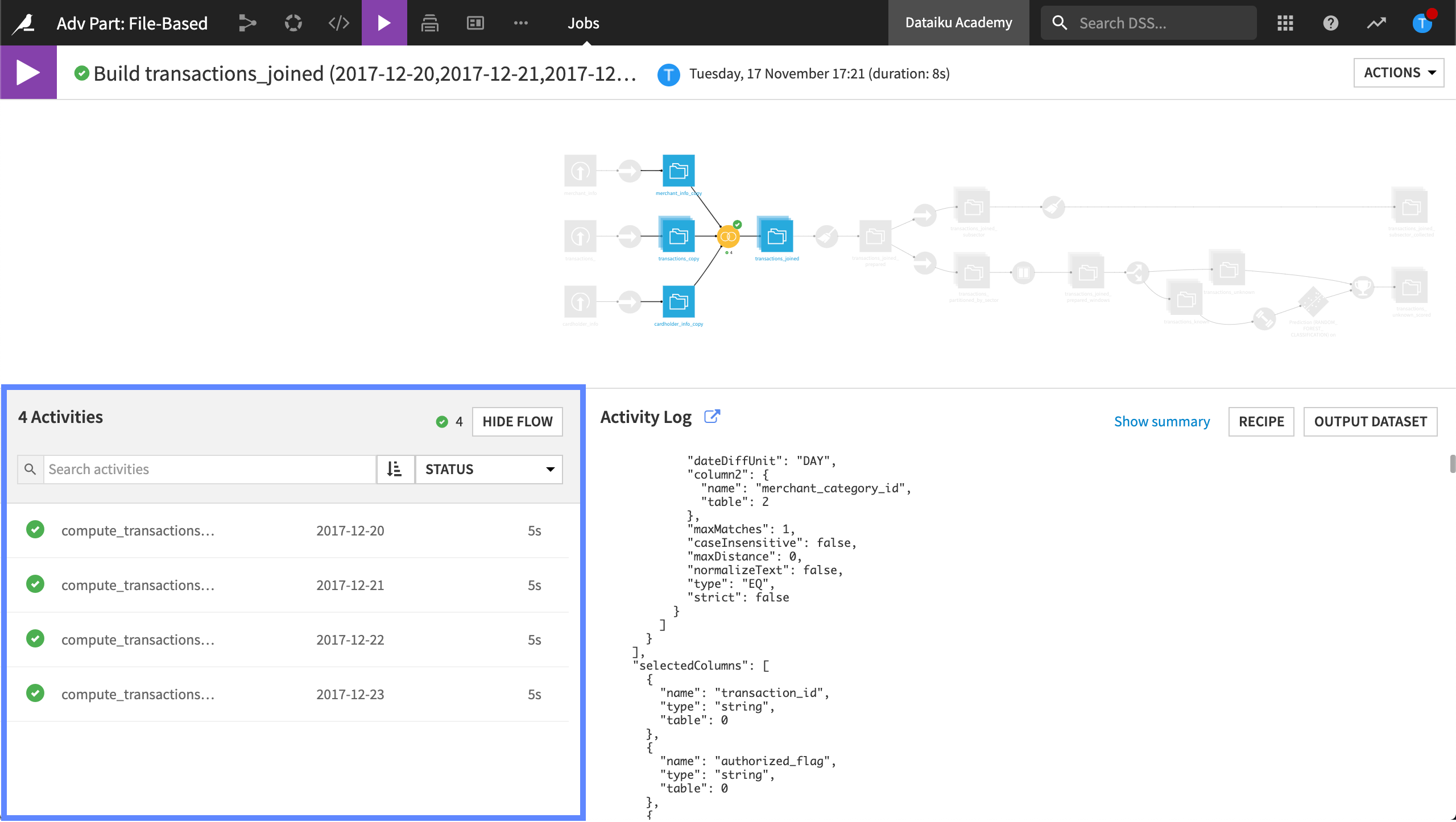Open the applications grid icon
The height and width of the screenshot is (822, 1456).
[x=1285, y=23]
